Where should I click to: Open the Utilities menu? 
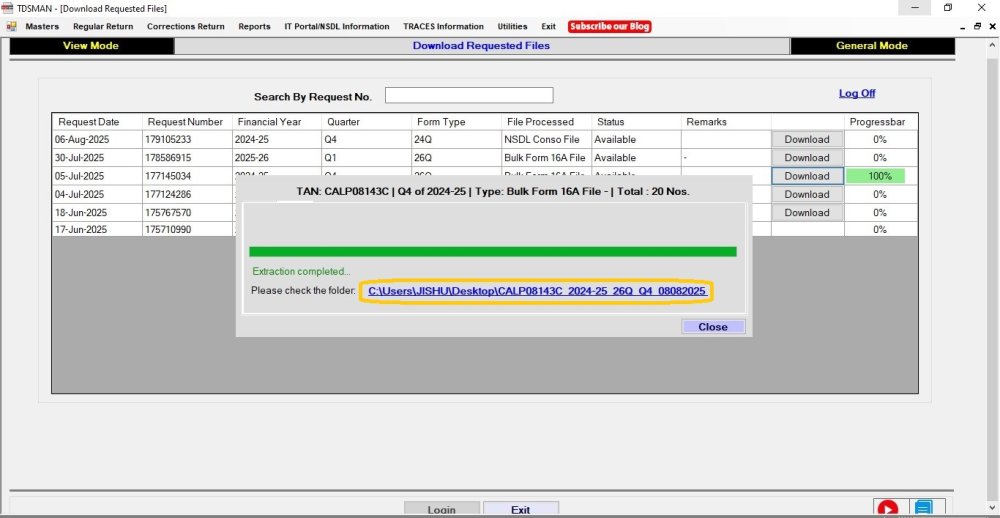pyautogui.click(x=512, y=27)
